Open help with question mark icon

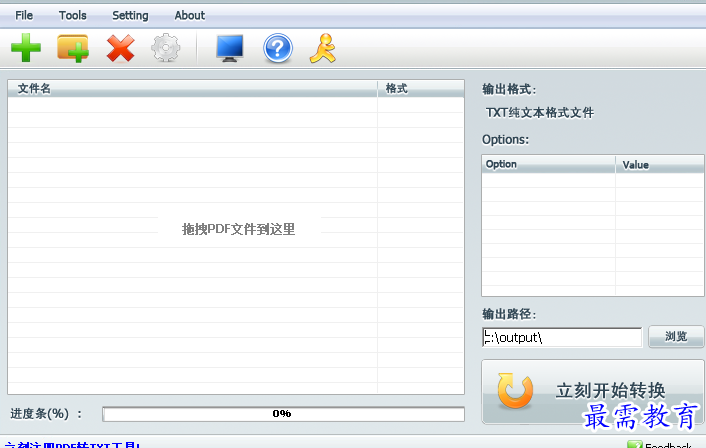click(x=278, y=48)
